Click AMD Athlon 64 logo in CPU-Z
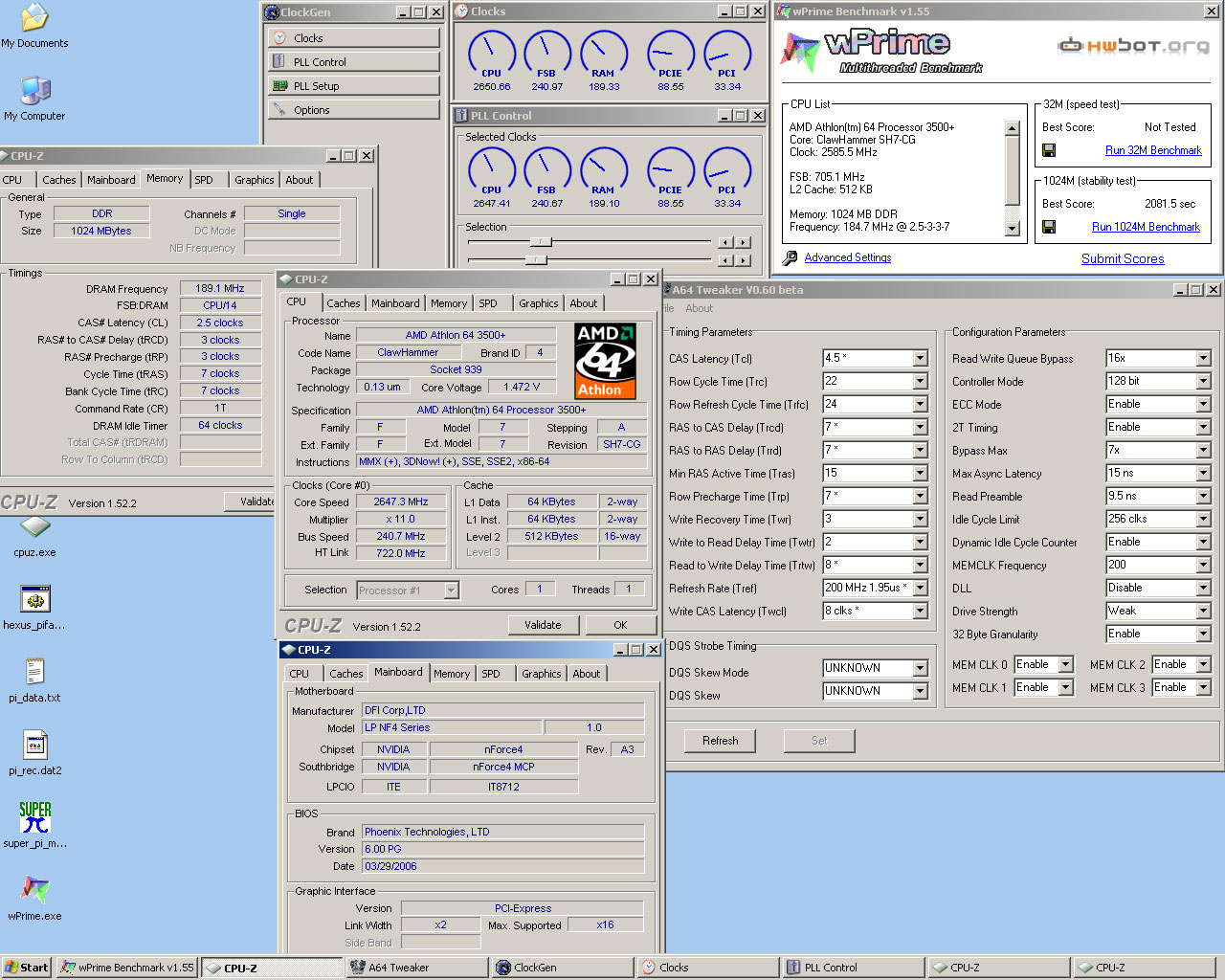This screenshot has height=980, width=1225. pos(605,361)
